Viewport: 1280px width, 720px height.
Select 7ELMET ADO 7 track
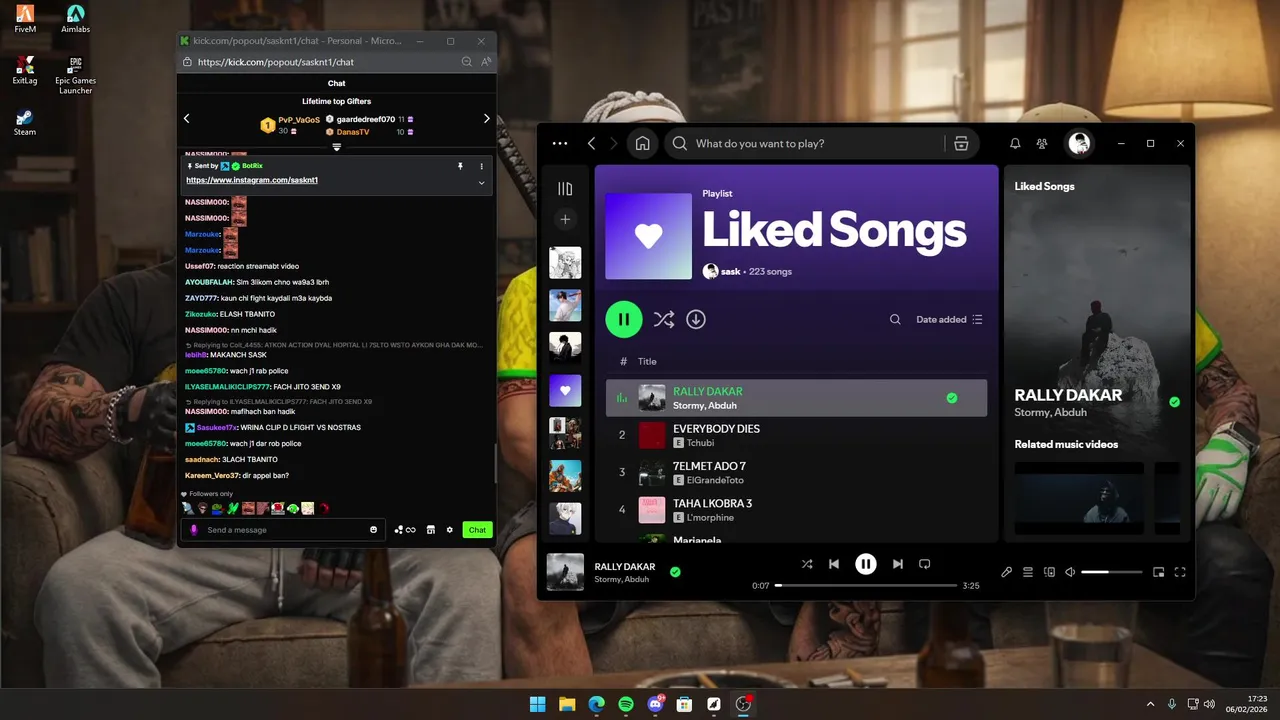pos(796,472)
